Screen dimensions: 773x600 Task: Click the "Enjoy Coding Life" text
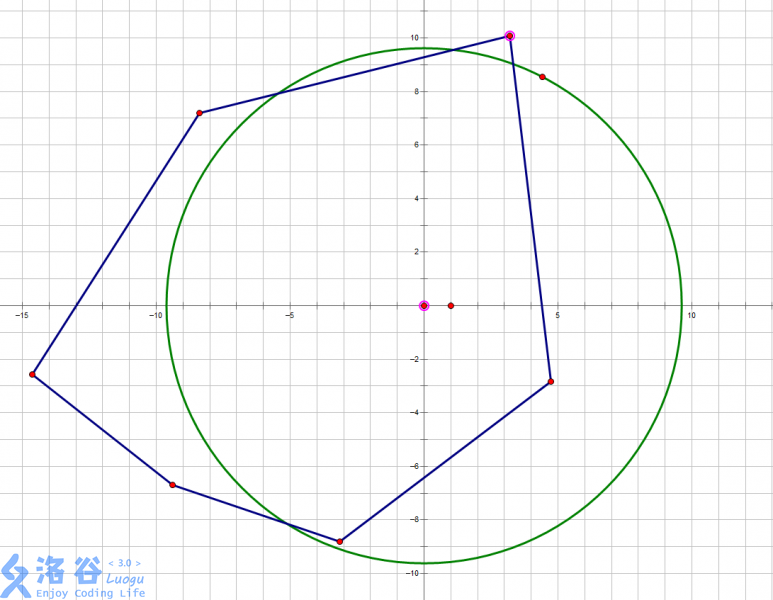coord(91,593)
